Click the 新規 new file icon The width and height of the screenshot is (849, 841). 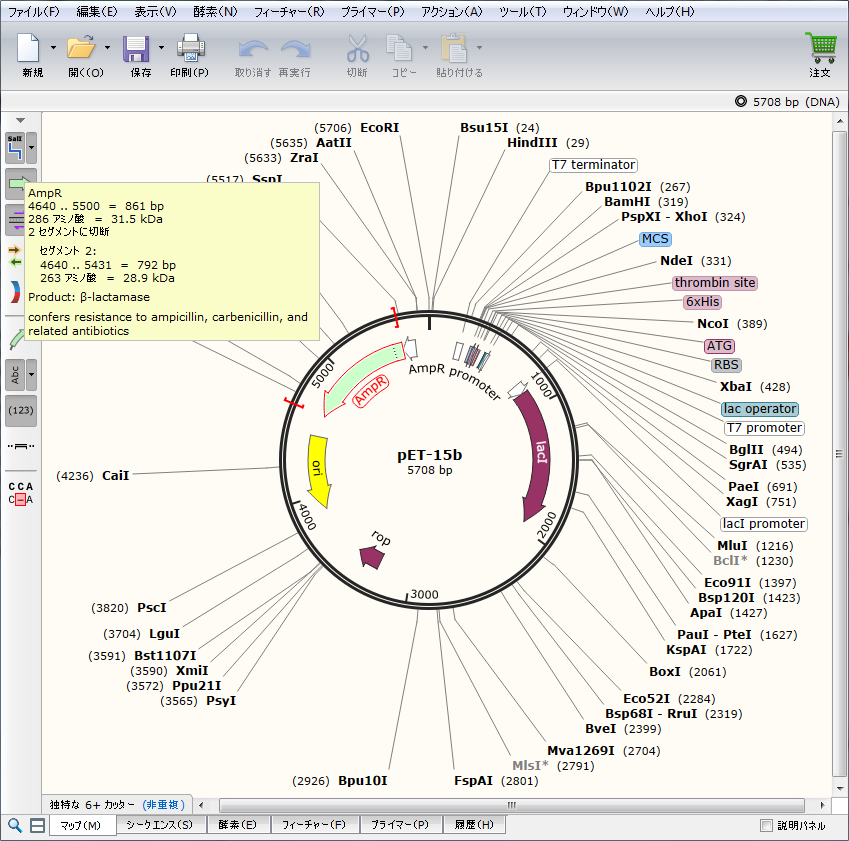[28, 48]
